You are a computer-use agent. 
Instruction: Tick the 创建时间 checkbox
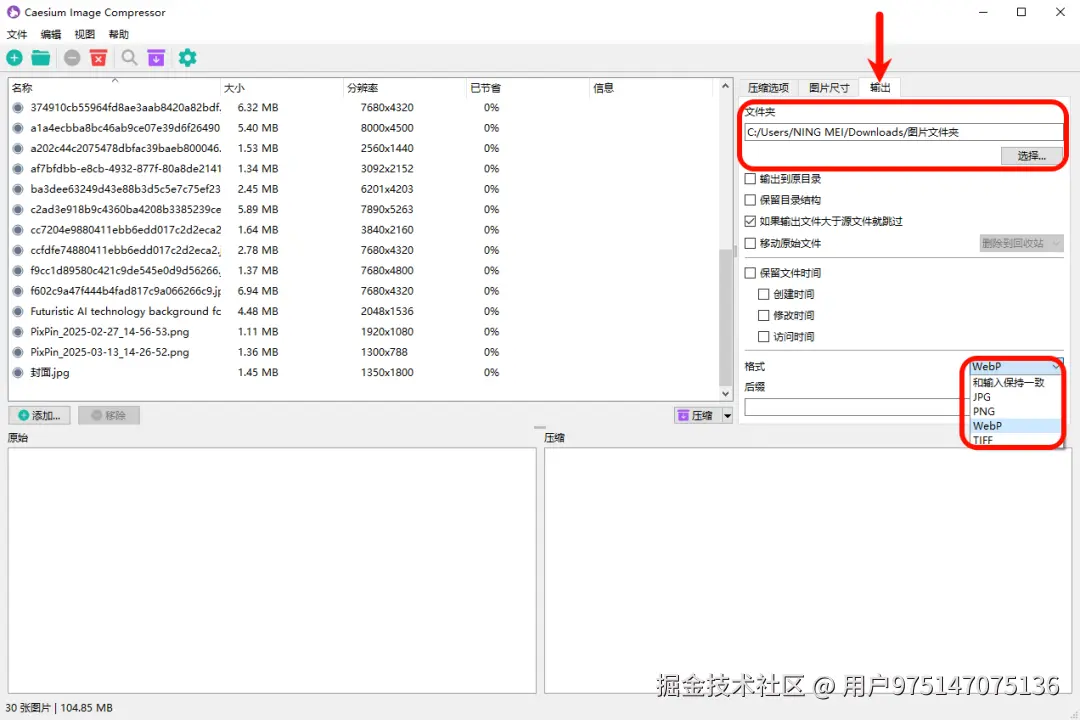tap(763, 294)
